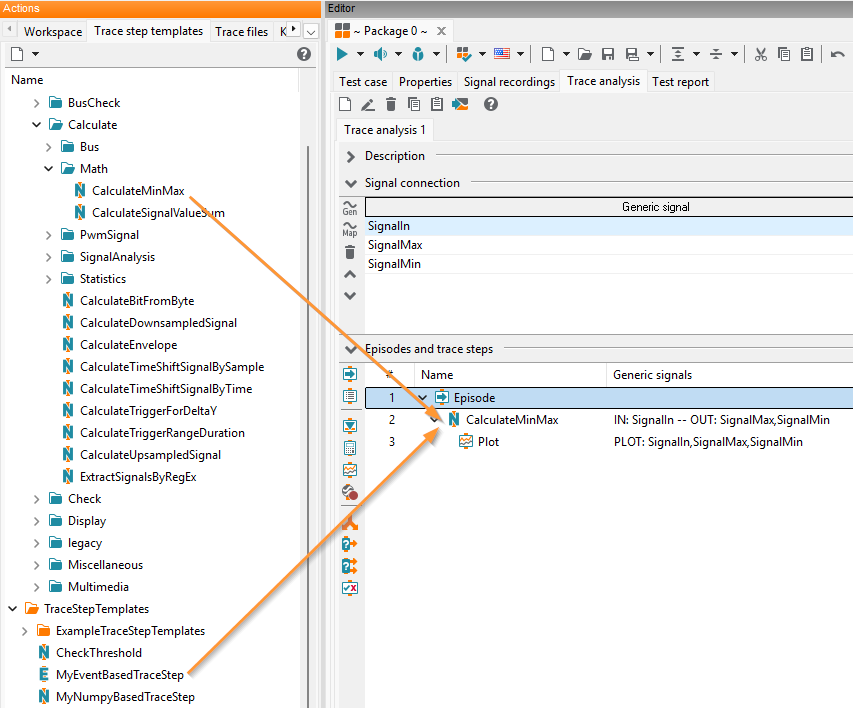Click the trash icon in Signal connection section
The height and width of the screenshot is (708, 853).
click(350, 252)
